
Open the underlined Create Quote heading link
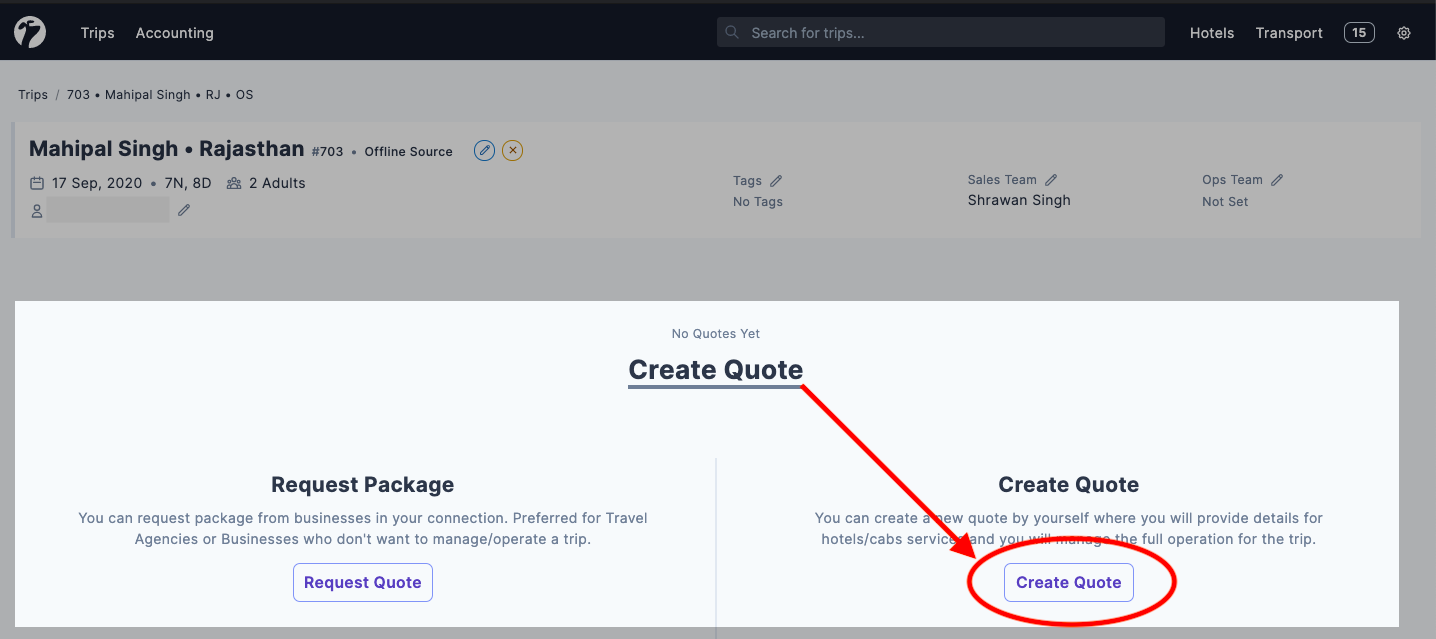coord(715,369)
